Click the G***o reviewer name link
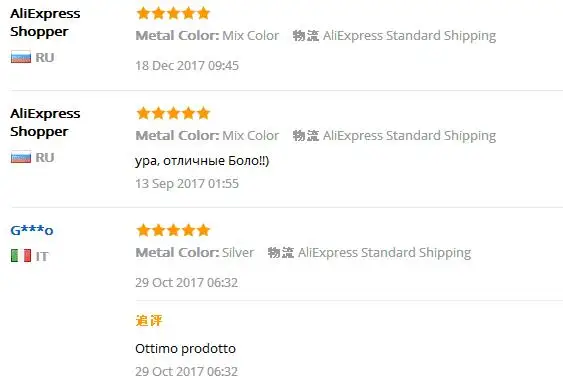Screen dimensions: 563x384 32,230
